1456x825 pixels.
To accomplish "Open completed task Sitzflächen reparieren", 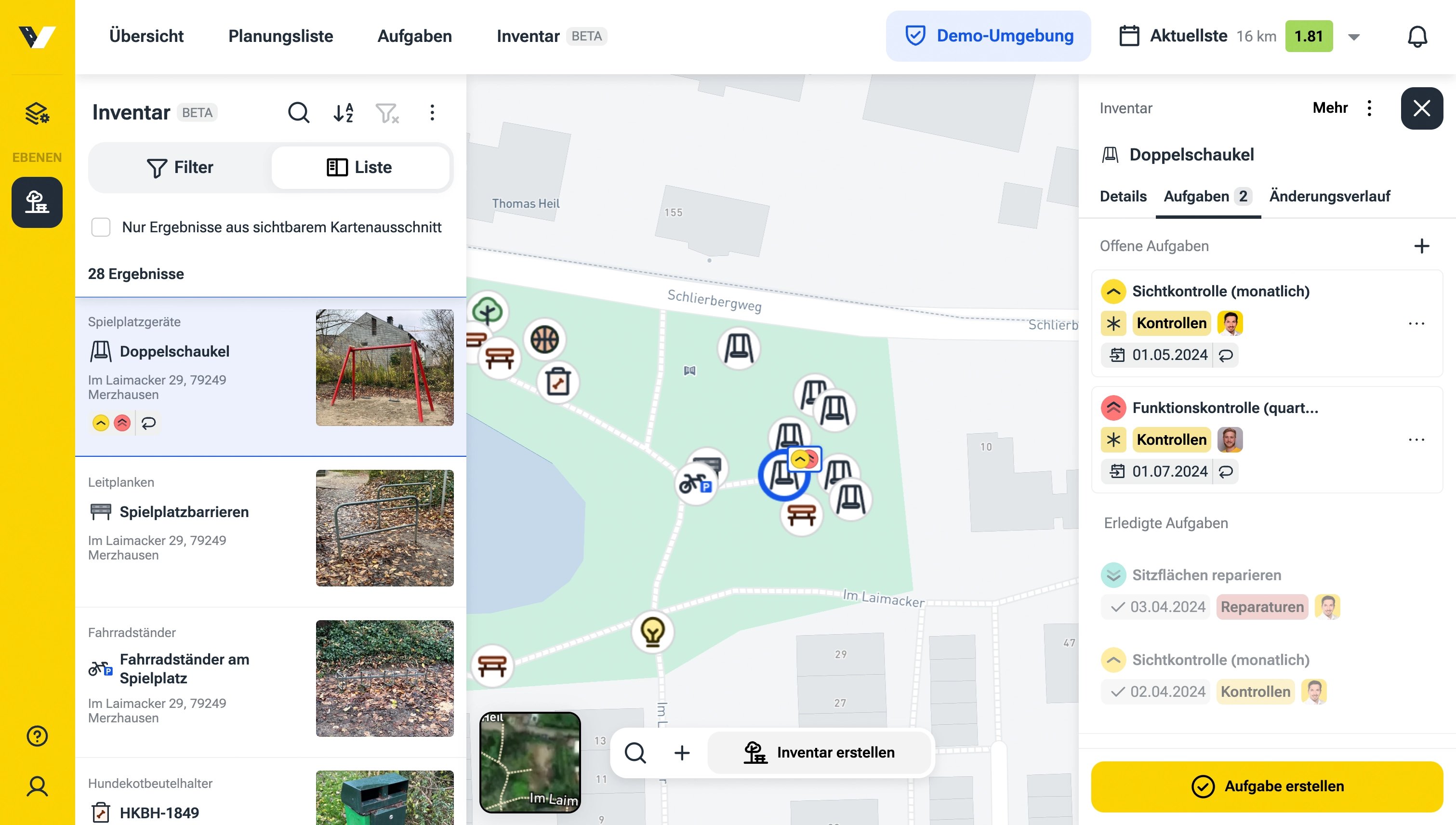I will 1206,575.
